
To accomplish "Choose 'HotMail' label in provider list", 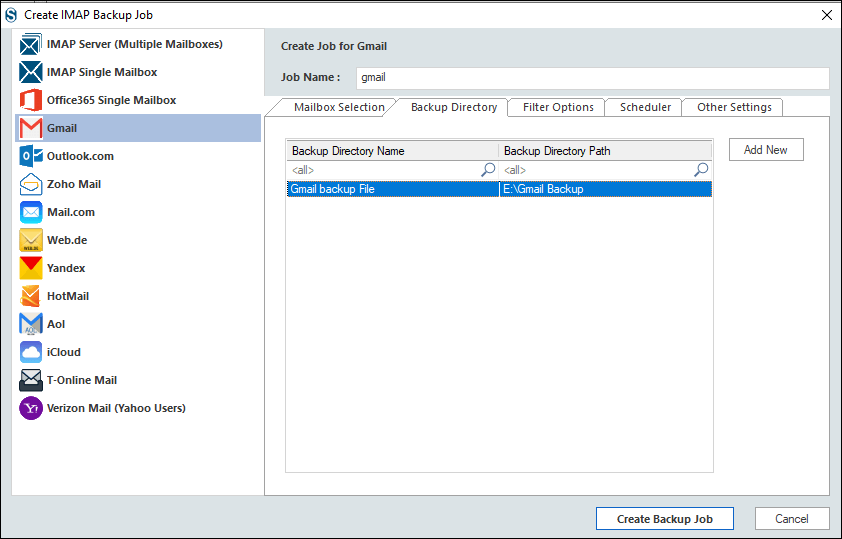I will tap(68, 296).
